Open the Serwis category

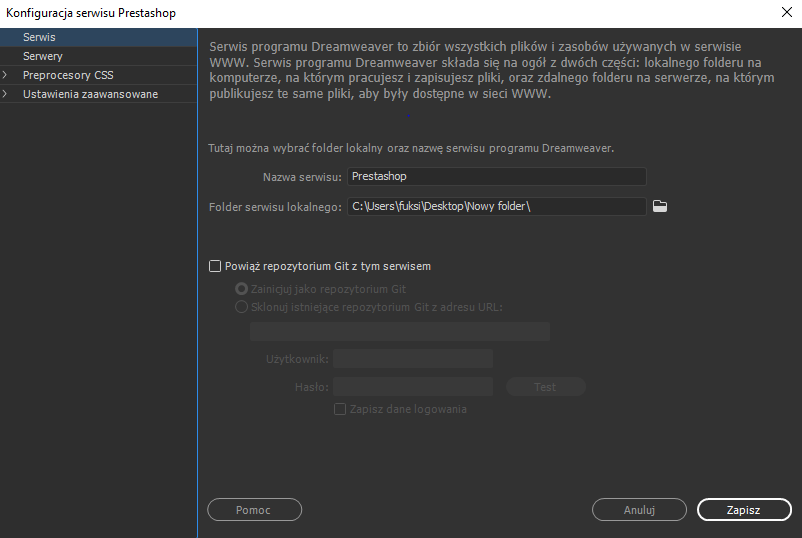pos(98,37)
